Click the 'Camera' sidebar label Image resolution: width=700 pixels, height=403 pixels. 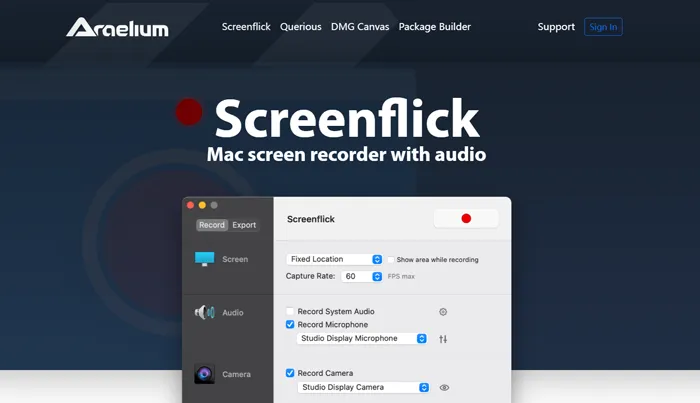236,374
